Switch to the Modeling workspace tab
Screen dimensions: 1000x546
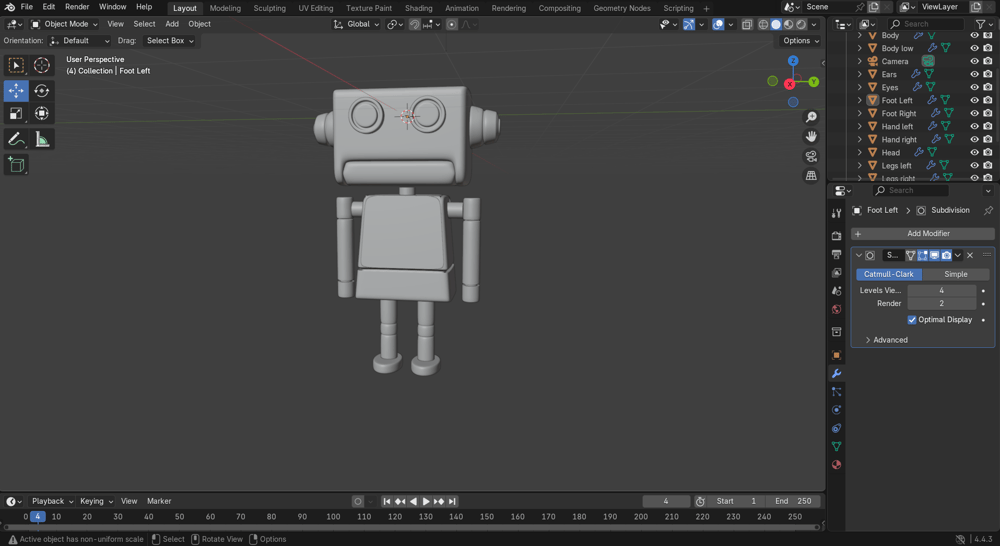[225, 8]
